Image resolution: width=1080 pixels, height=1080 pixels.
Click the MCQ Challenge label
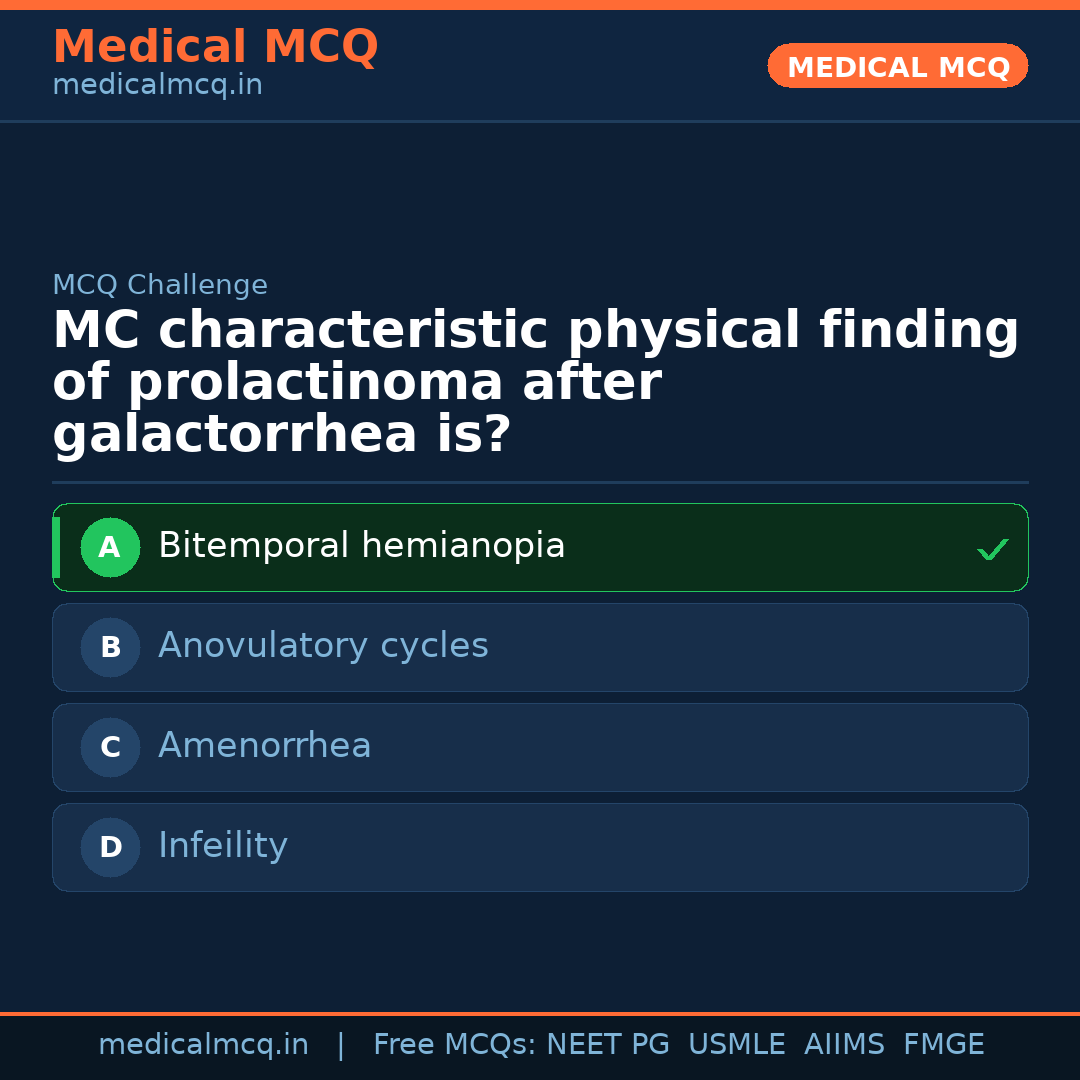click(x=160, y=285)
